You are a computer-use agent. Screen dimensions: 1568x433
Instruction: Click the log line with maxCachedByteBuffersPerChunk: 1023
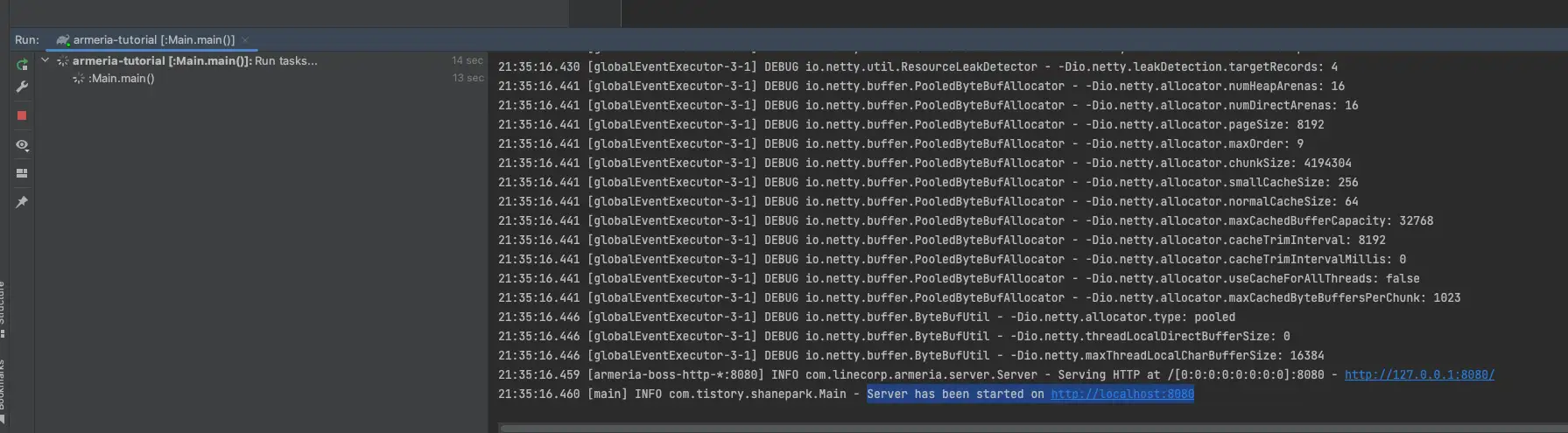click(980, 298)
